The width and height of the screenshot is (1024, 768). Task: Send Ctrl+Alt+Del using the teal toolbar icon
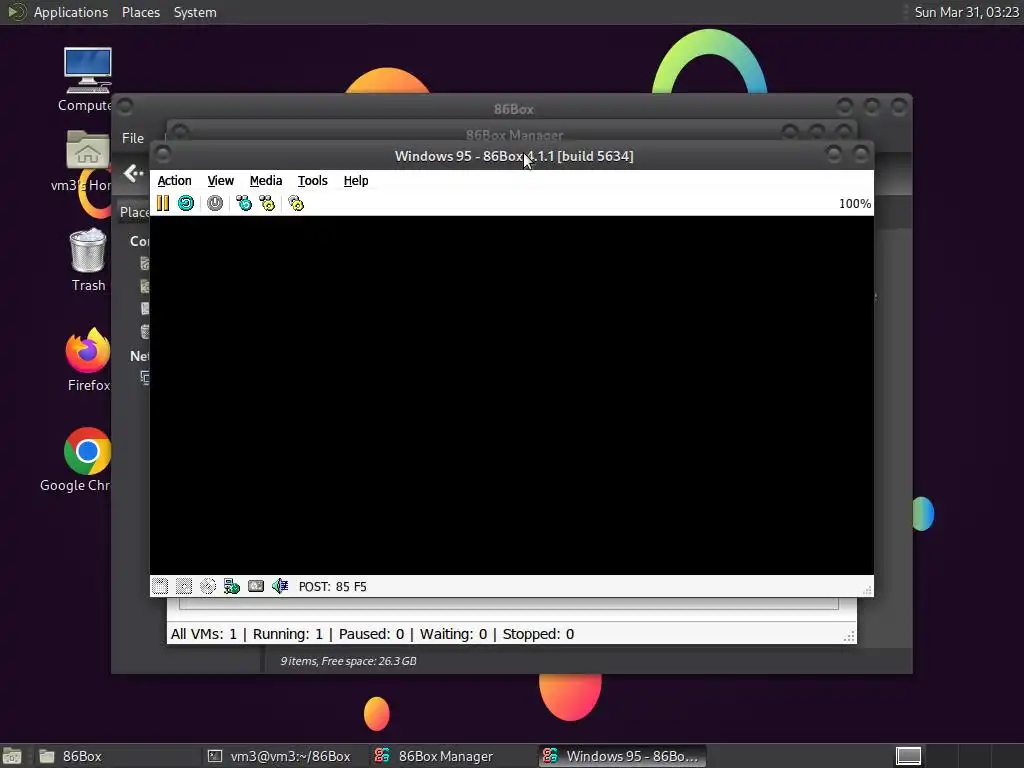tap(244, 203)
